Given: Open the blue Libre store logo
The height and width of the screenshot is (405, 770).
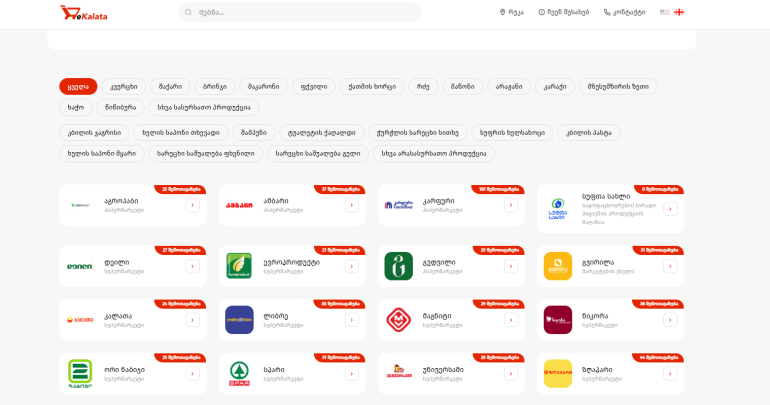Looking at the screenshot, I should [x=239, y=320].
